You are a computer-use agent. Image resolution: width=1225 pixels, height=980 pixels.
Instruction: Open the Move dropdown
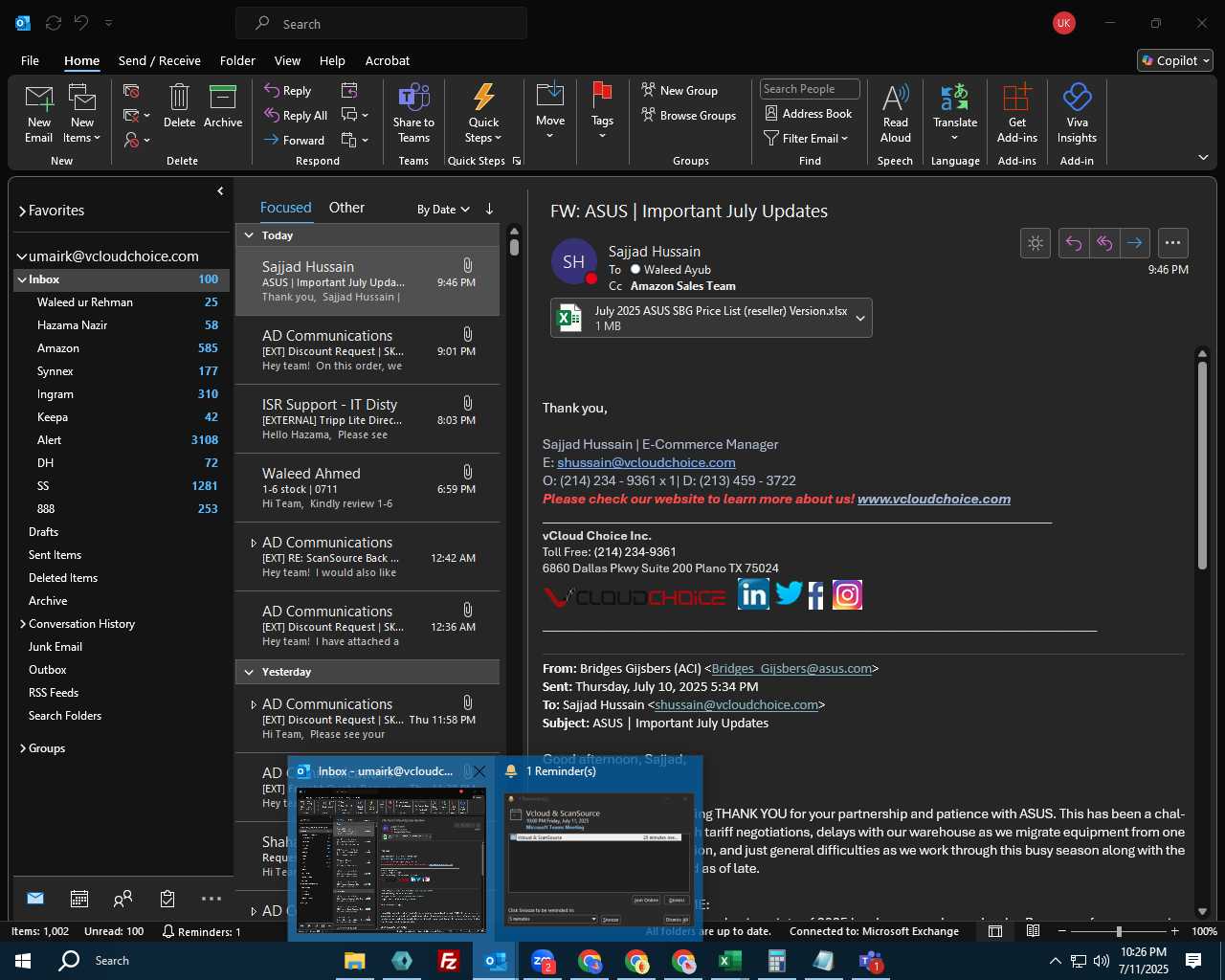550,112
